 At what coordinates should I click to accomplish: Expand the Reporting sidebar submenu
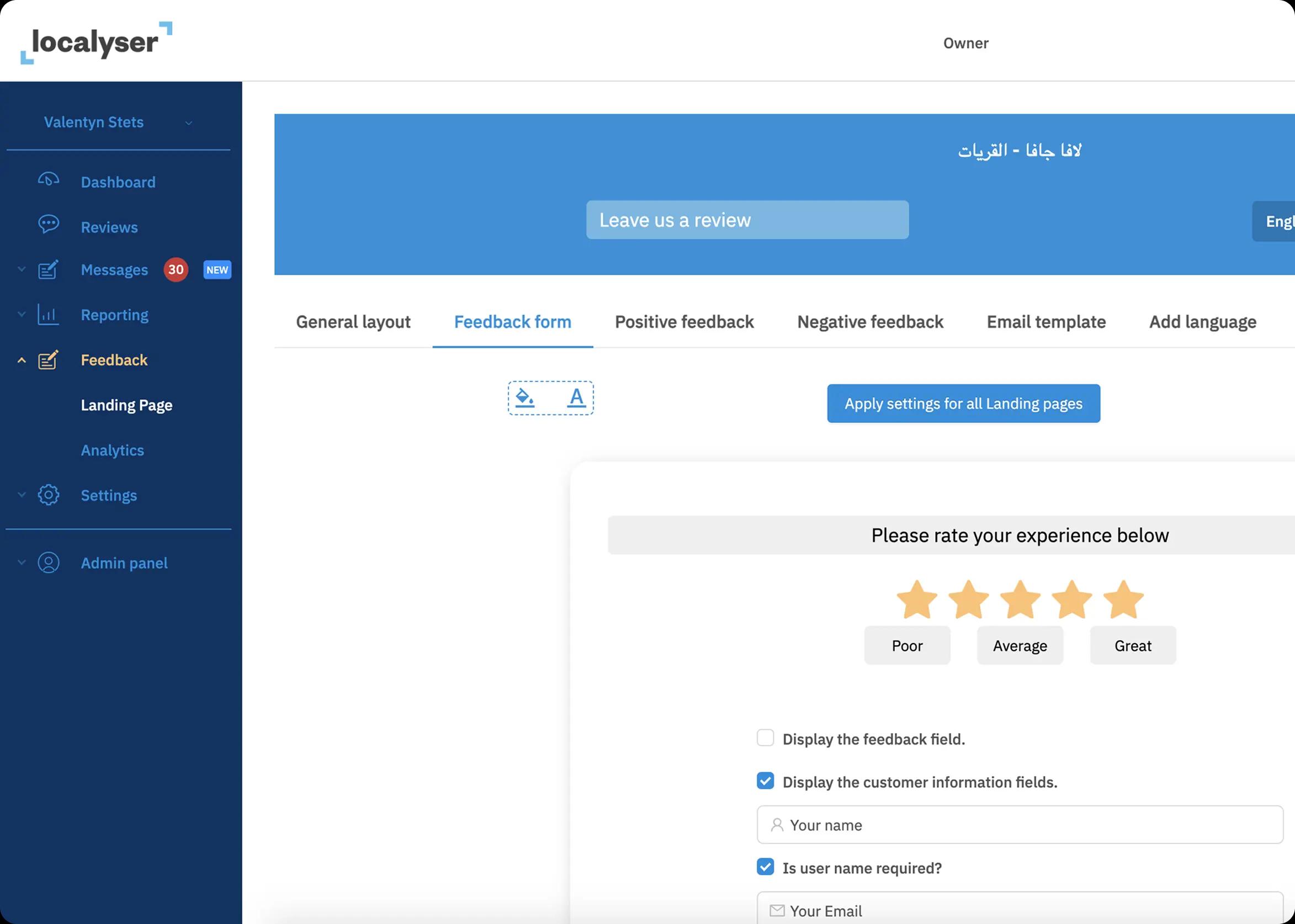[22, 315]
